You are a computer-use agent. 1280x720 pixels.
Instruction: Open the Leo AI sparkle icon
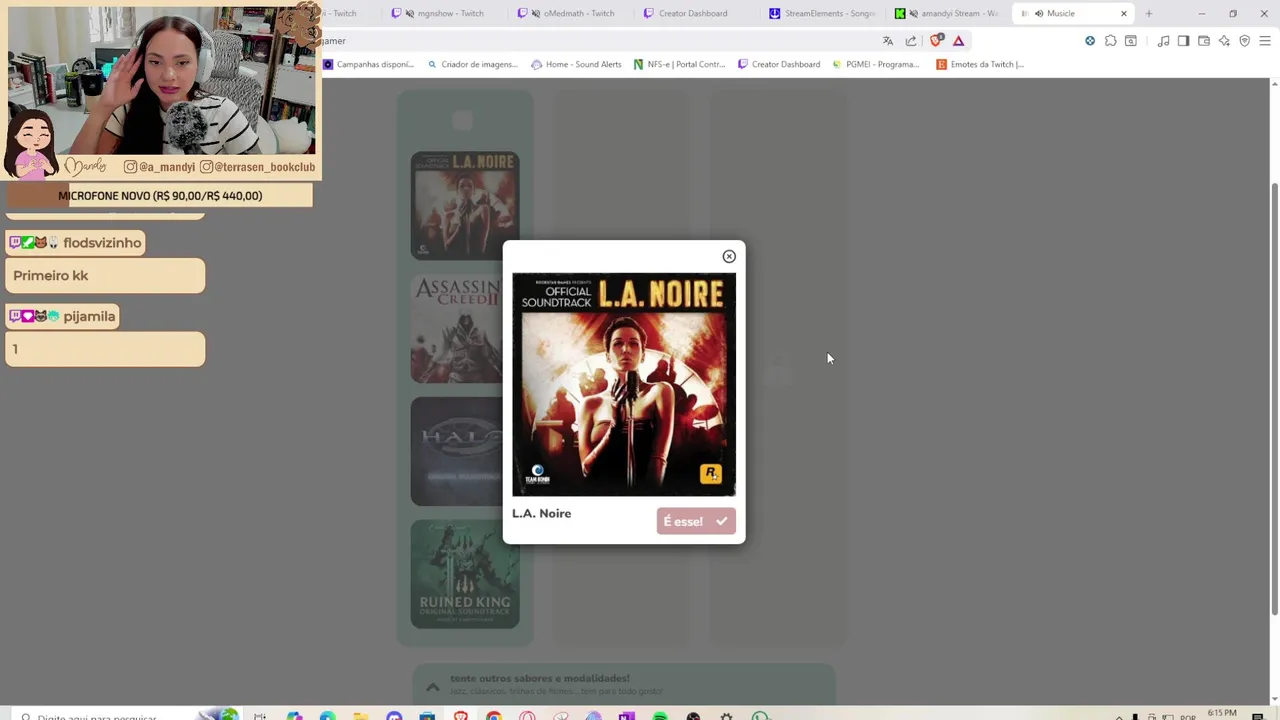(1224, 41)
